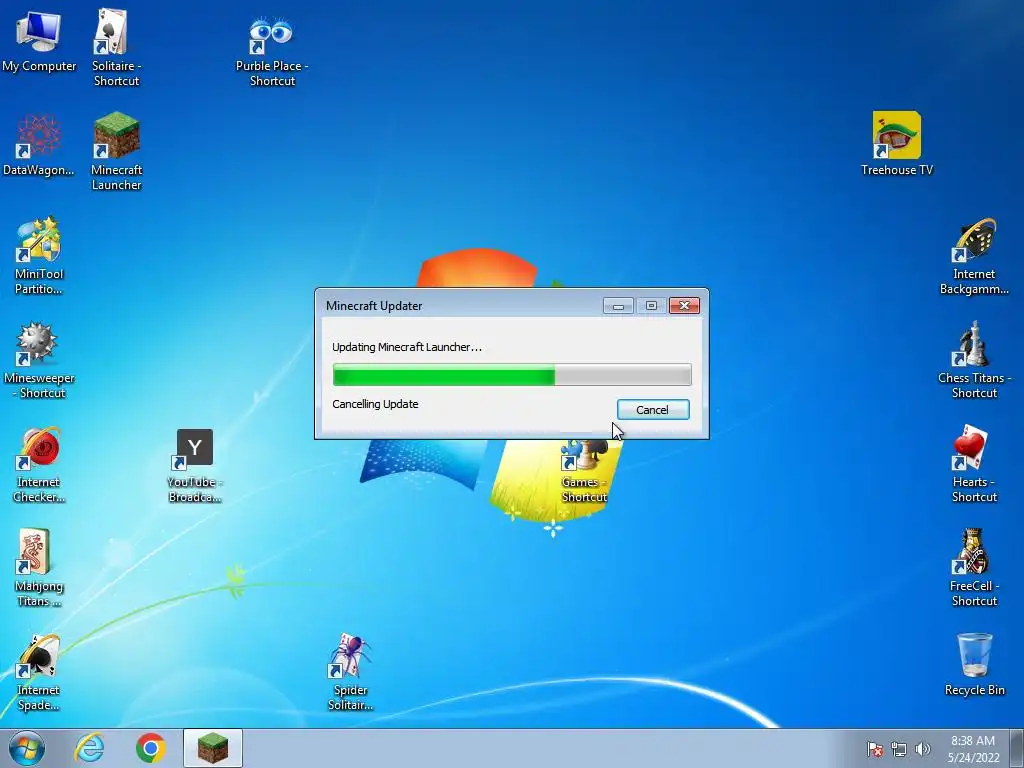Screen dimensions: 1024x768
Task: Select the DataWagon desktop shortcut
Action: 39,145
